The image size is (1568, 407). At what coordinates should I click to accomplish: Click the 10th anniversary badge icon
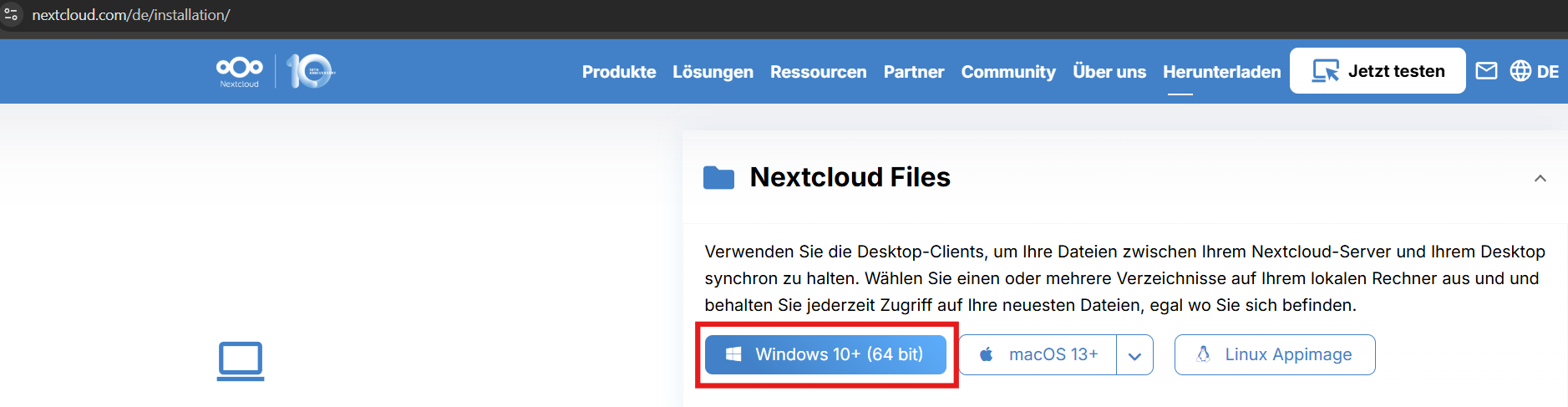coord(310,71)
